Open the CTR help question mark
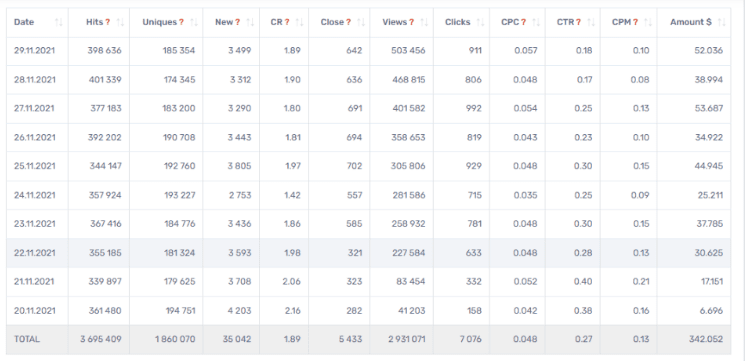745x361 pixels. point(579,22)
